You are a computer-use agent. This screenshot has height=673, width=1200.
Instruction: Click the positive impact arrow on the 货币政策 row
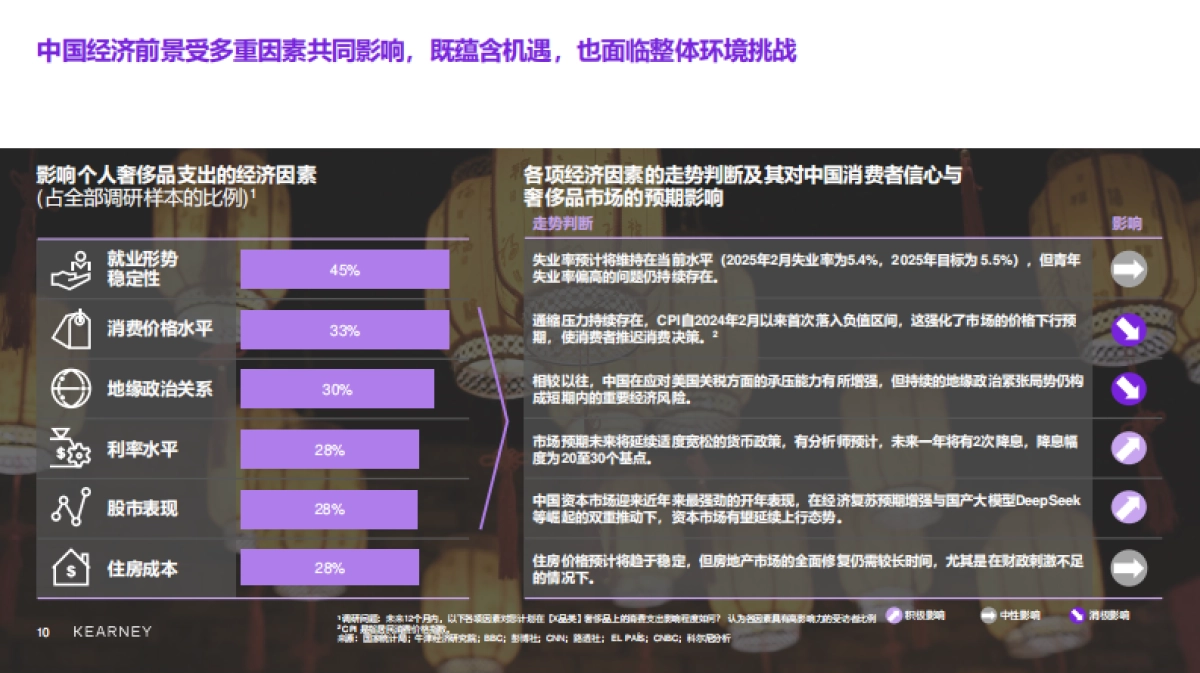coord(1129,450)
